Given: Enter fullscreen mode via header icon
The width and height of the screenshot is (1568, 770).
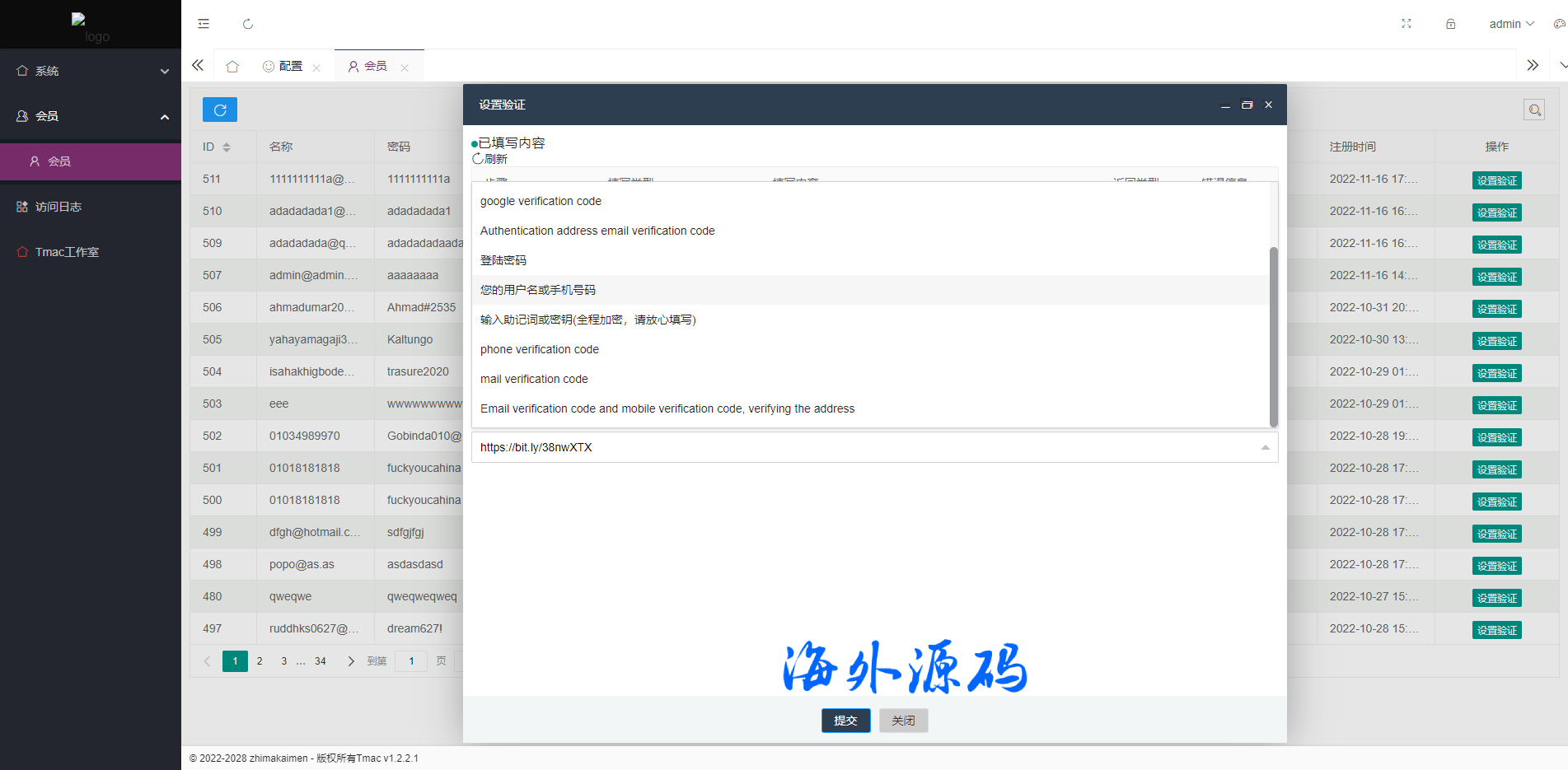Looking at the screenshot, I should [x=1407, y=24].
